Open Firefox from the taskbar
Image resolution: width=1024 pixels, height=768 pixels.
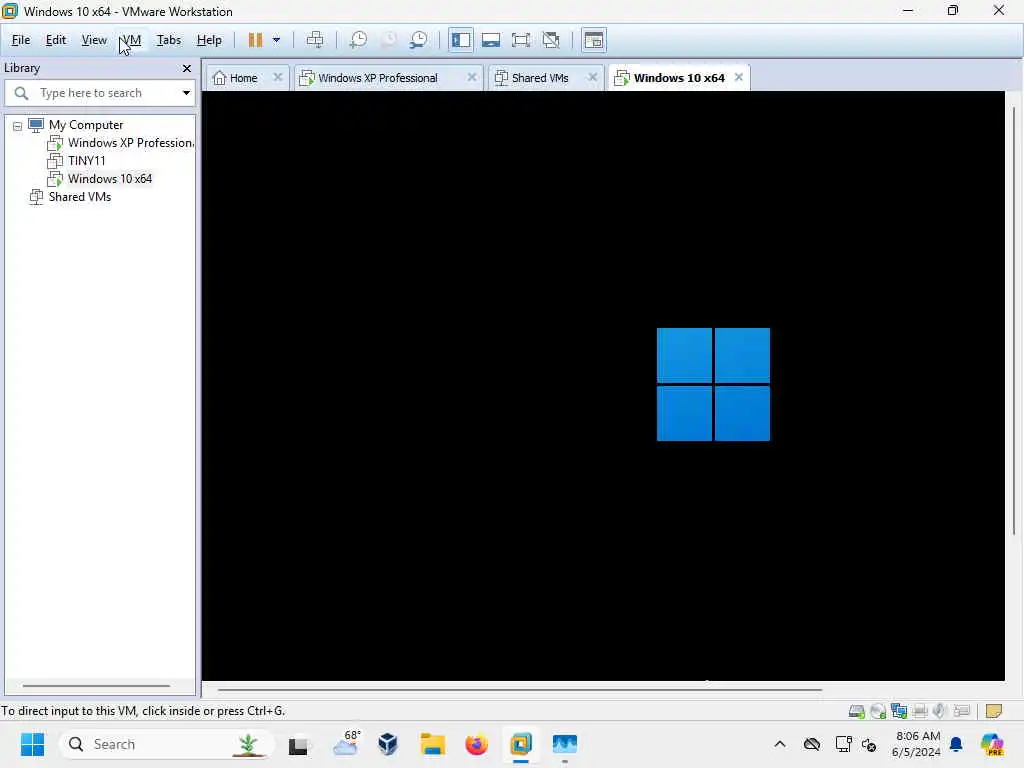tap(477, 744)
